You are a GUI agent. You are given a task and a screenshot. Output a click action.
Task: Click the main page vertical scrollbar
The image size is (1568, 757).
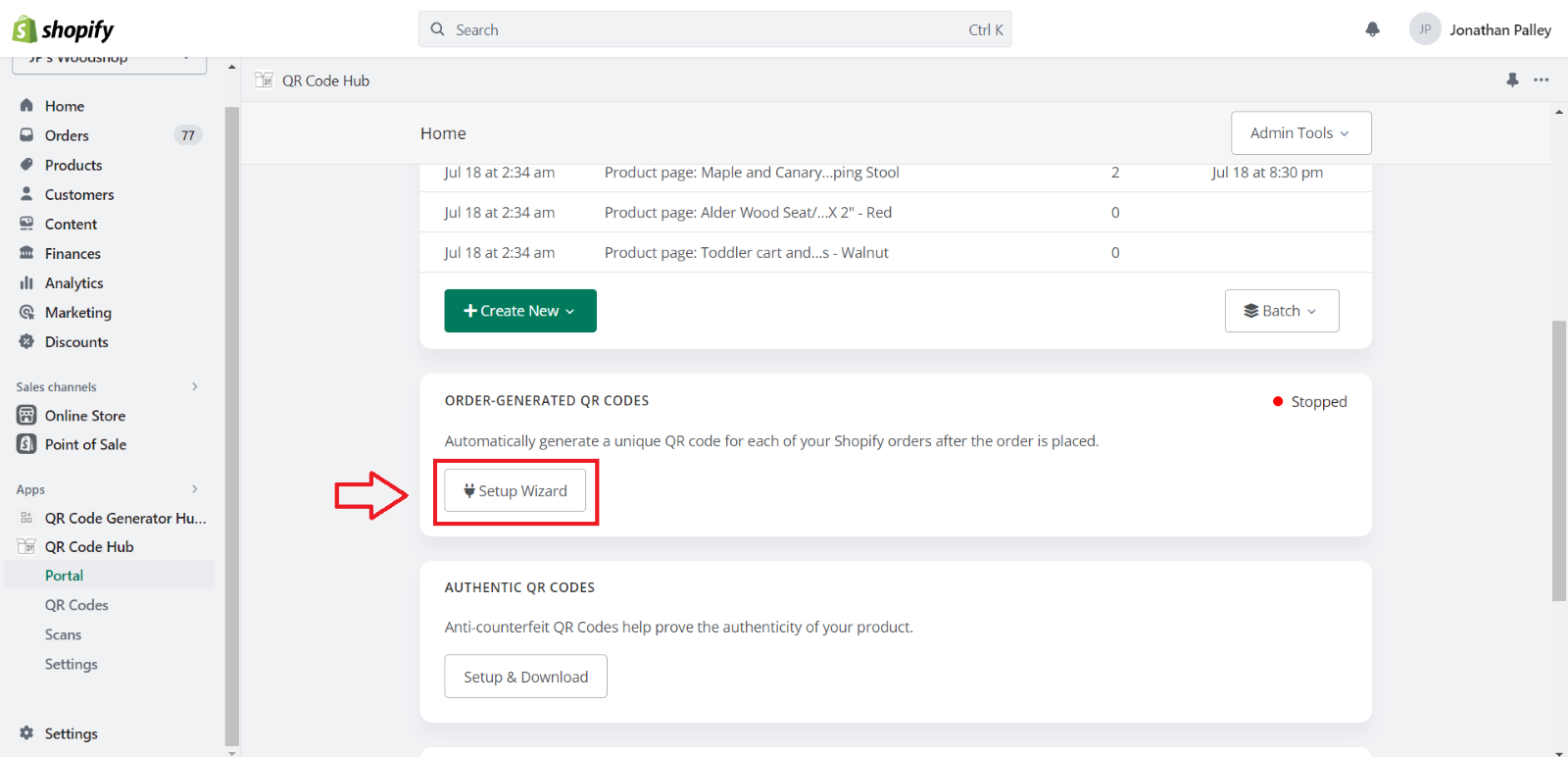(x=1559, y=461)
